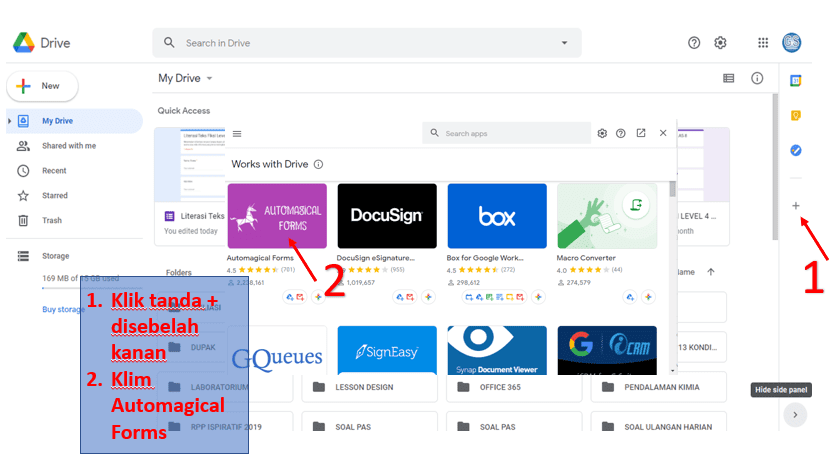The height and width of the screenshot is (468, 834).
Task: Click Macro Converter title text
Action: (x=586, y=258)
